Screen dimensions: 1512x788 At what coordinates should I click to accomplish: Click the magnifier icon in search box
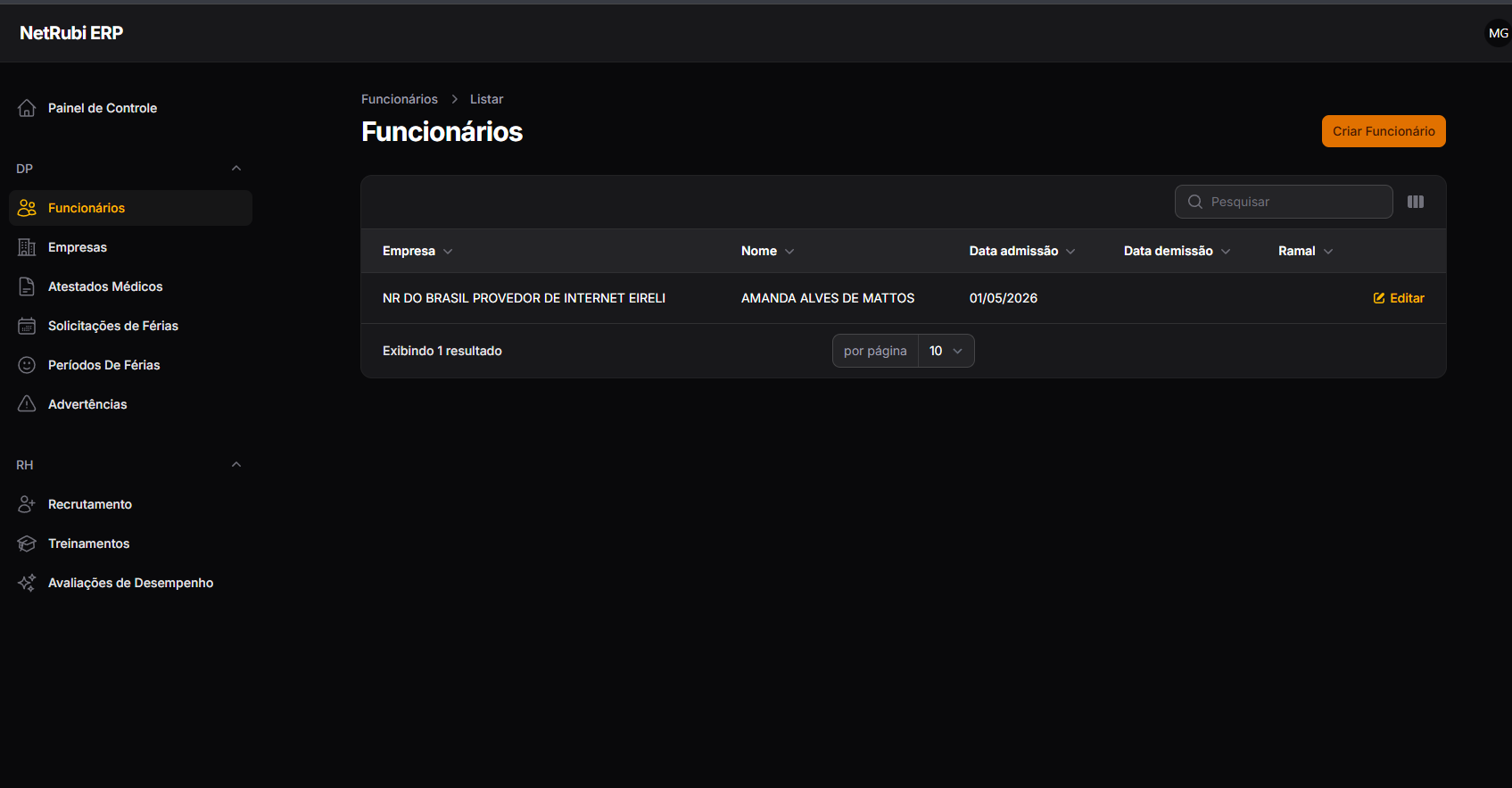click(x=1195, y=202)
